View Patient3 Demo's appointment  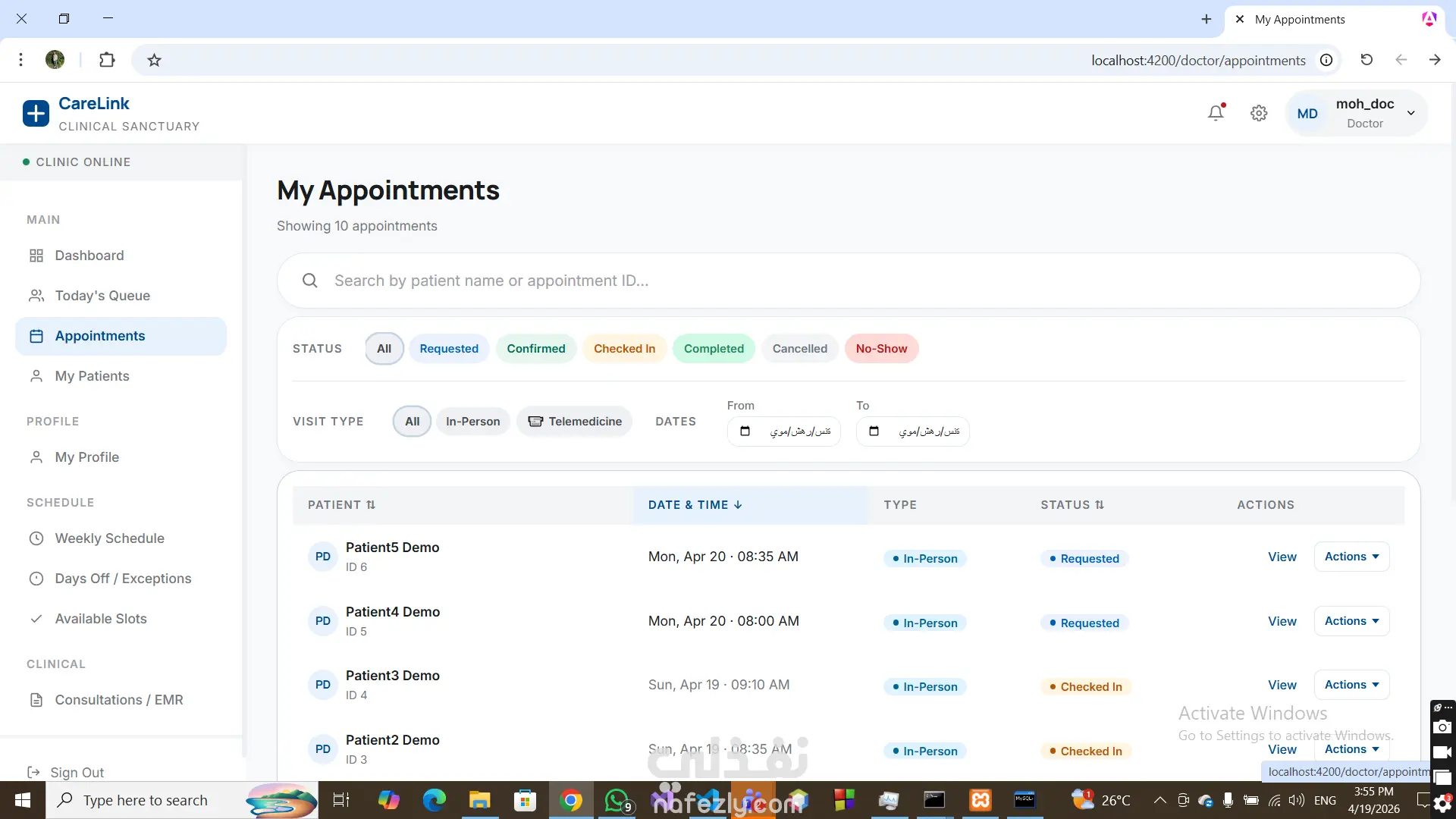1282,685
